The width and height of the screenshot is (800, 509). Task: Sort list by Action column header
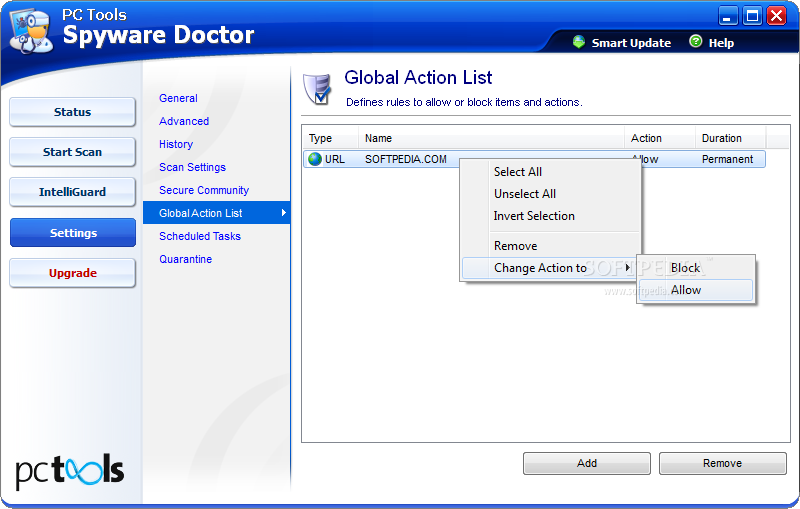click(x=660, y=138)
